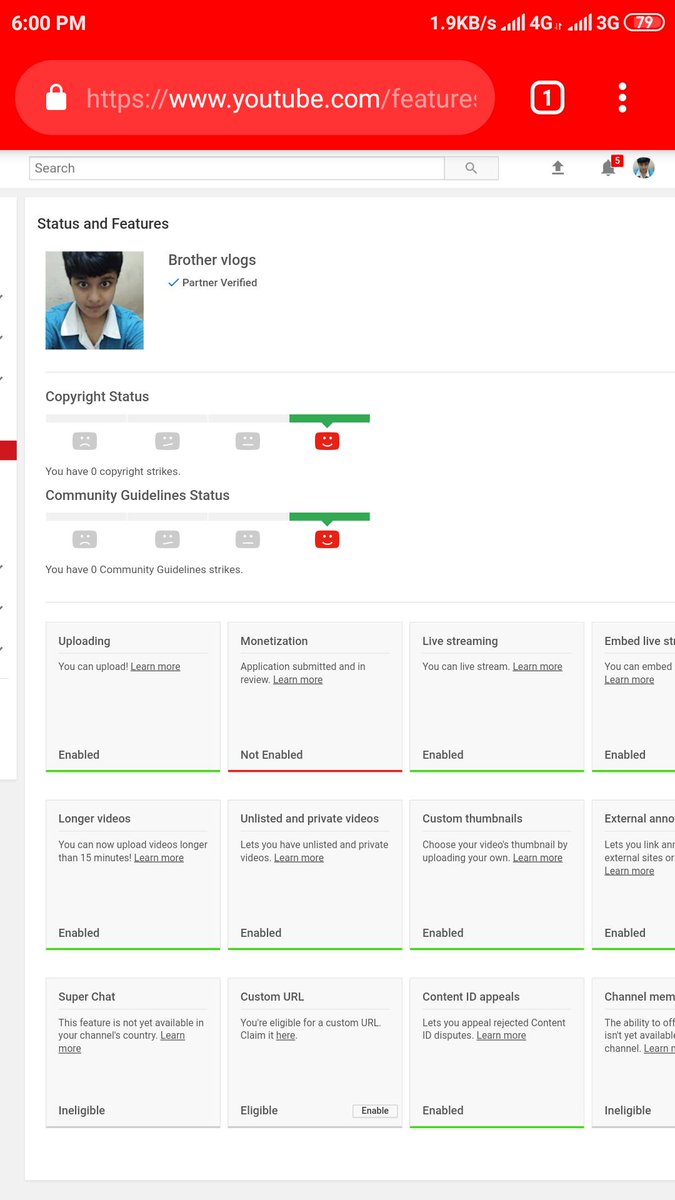Click the first gray sad face under Community Guidelines
This screenshot has width=675, height=1200.
[x=85, y=539]
